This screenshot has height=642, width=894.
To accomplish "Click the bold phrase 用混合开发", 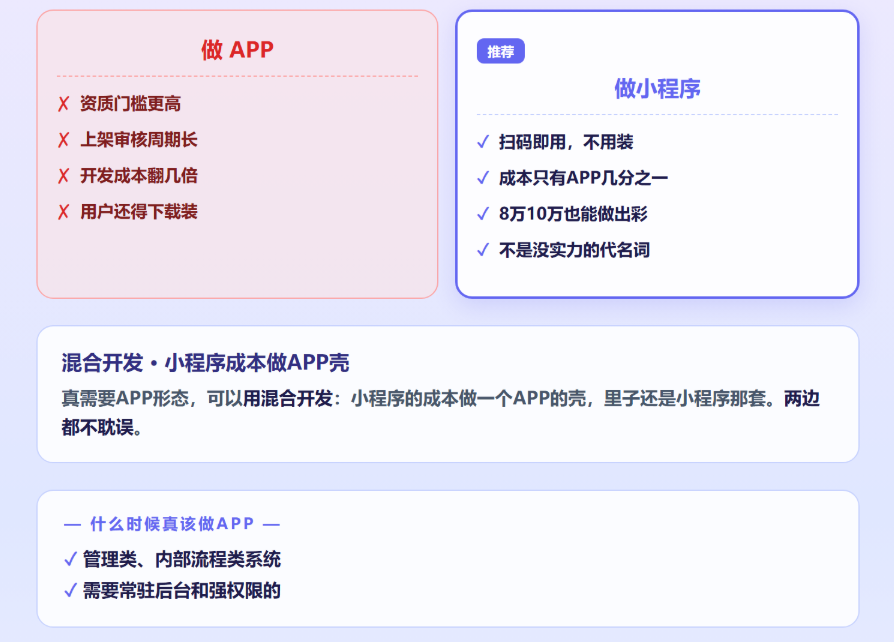I will (x=288, y=398).
